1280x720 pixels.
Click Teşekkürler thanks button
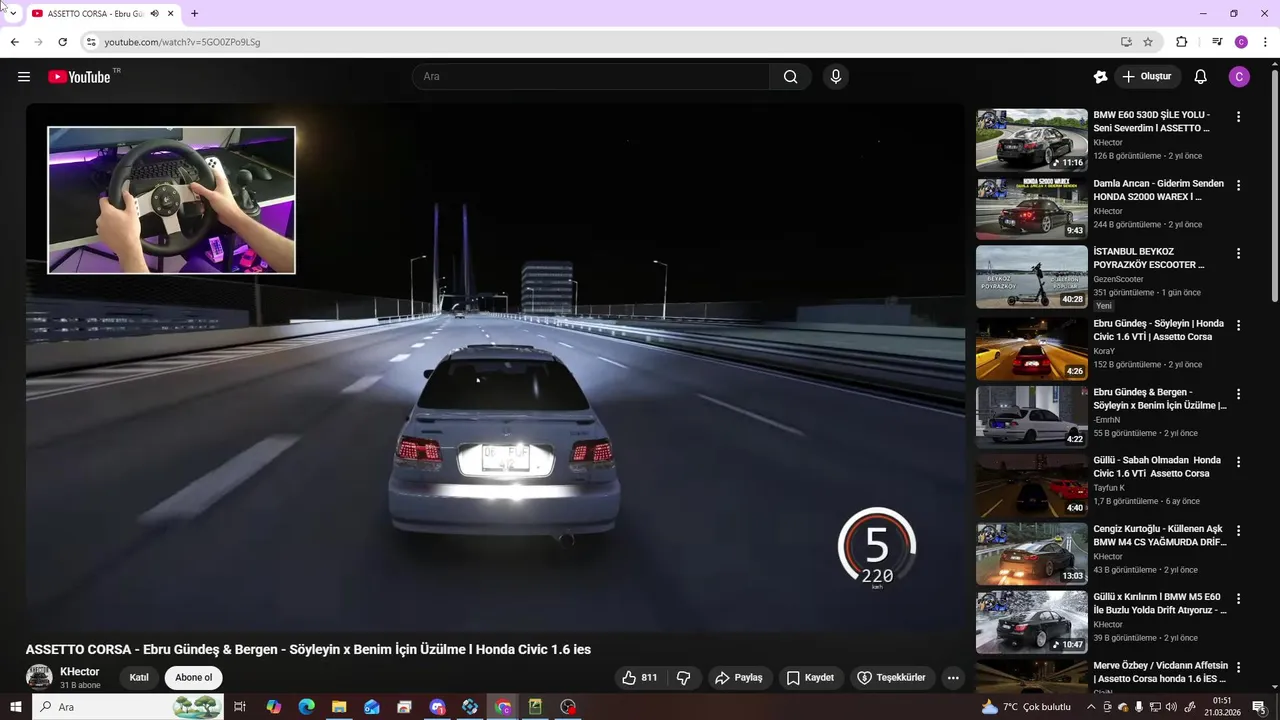pyautogui.click(x=892, y=678)
